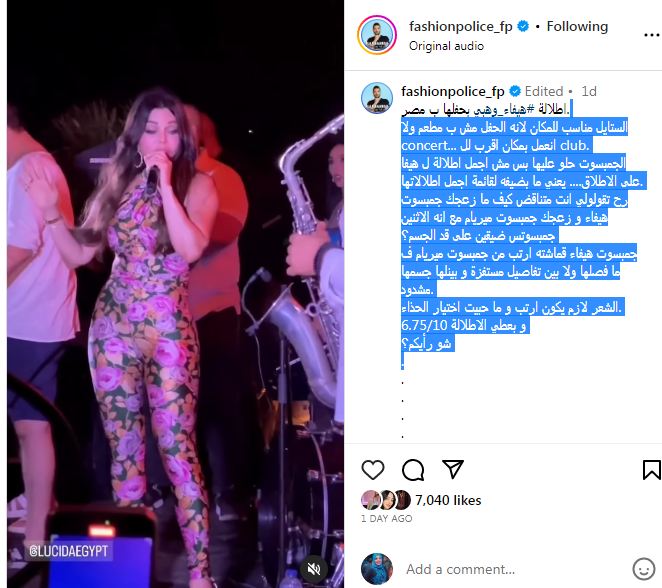Open more options three-dot menu

click(652, 35)
